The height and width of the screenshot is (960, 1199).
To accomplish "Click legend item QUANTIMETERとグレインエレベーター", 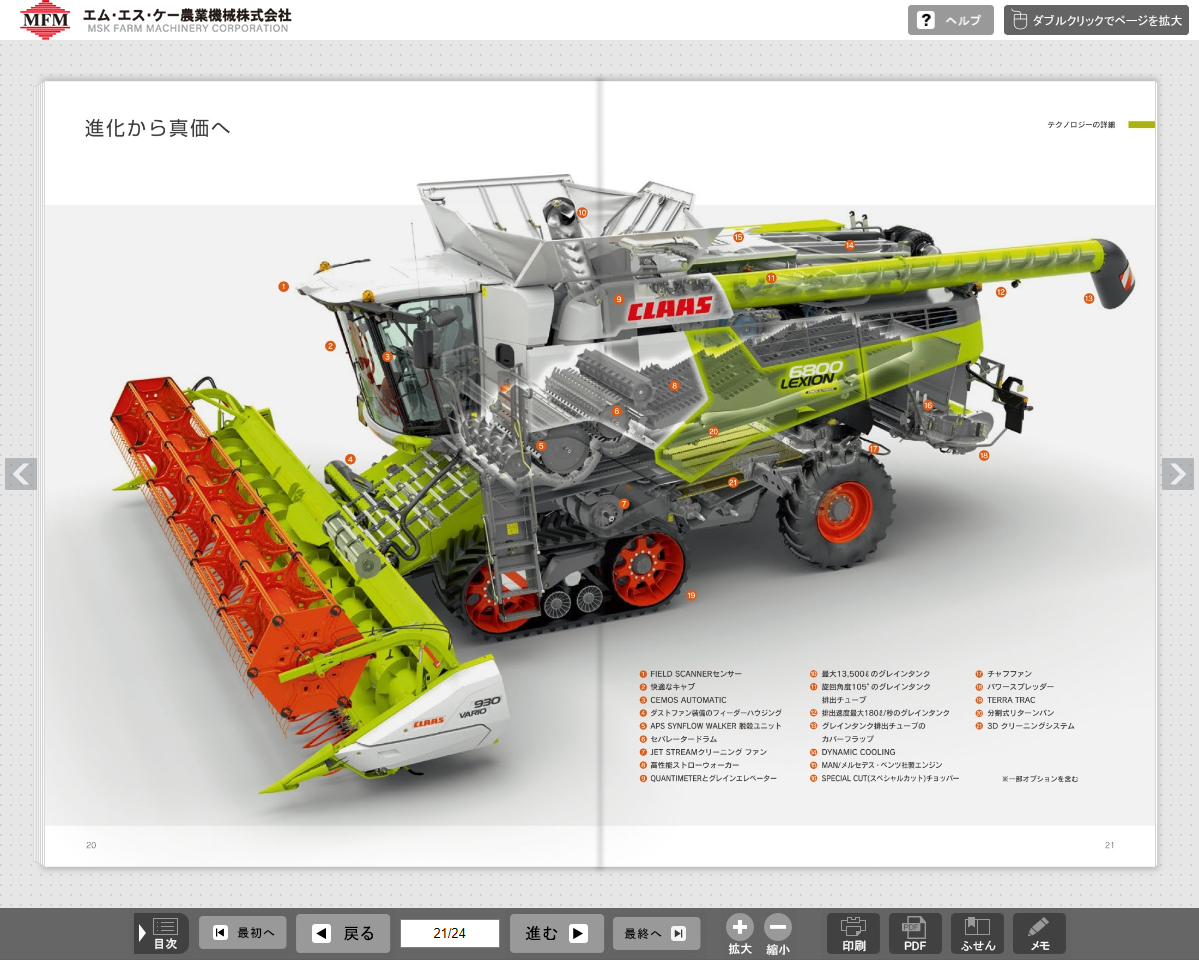I will (708, 778).
